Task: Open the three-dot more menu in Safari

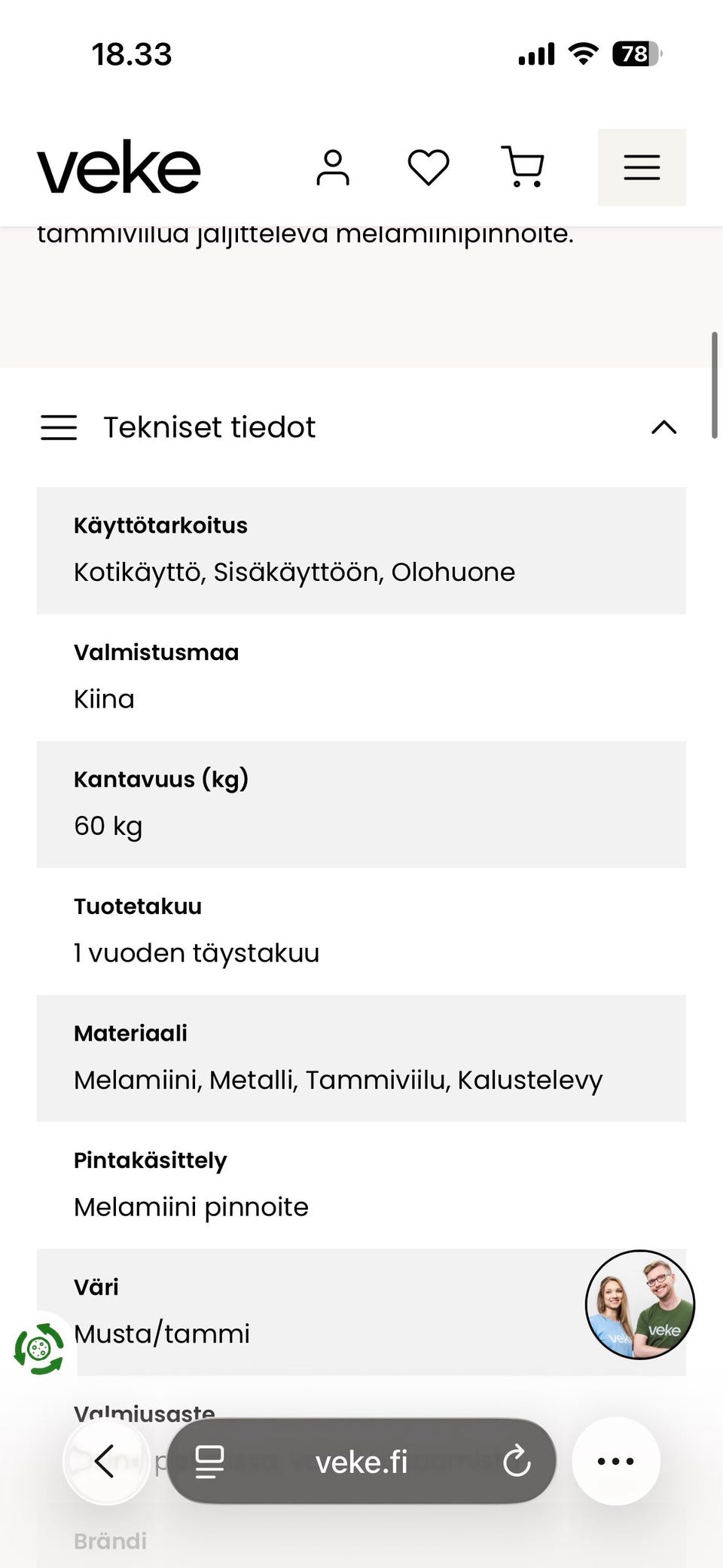Action: (615, 1459)
